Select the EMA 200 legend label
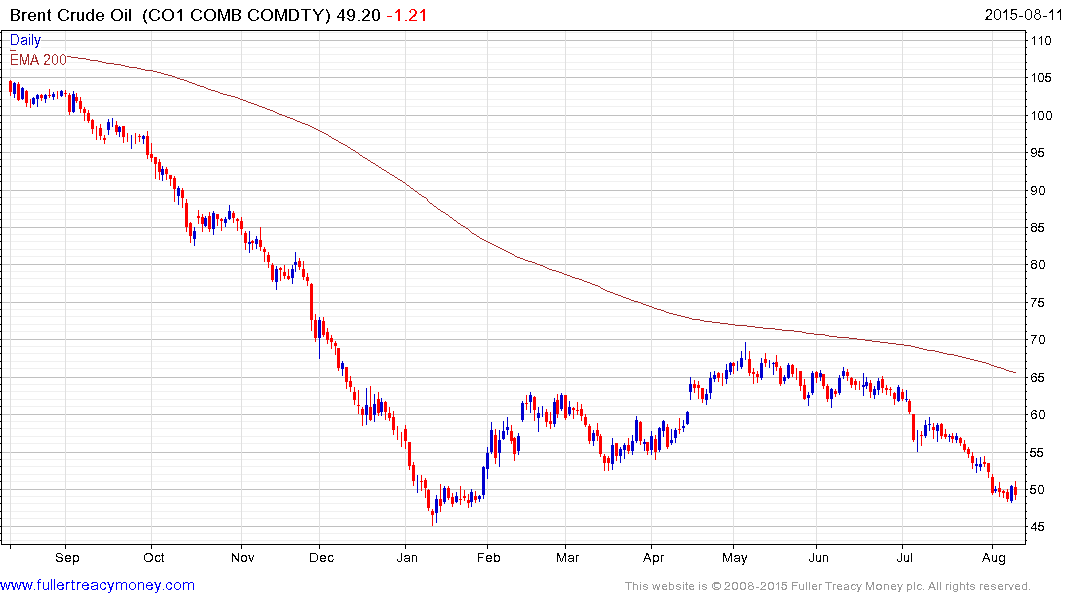Viewport: 1075px width, 600px height. pos(38,60)
